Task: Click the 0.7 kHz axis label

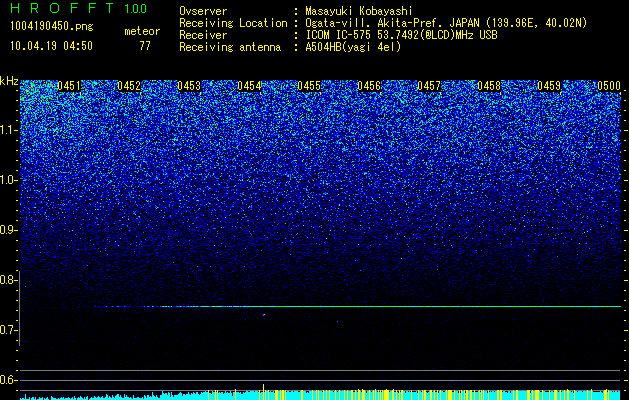Action: [7, 330]
